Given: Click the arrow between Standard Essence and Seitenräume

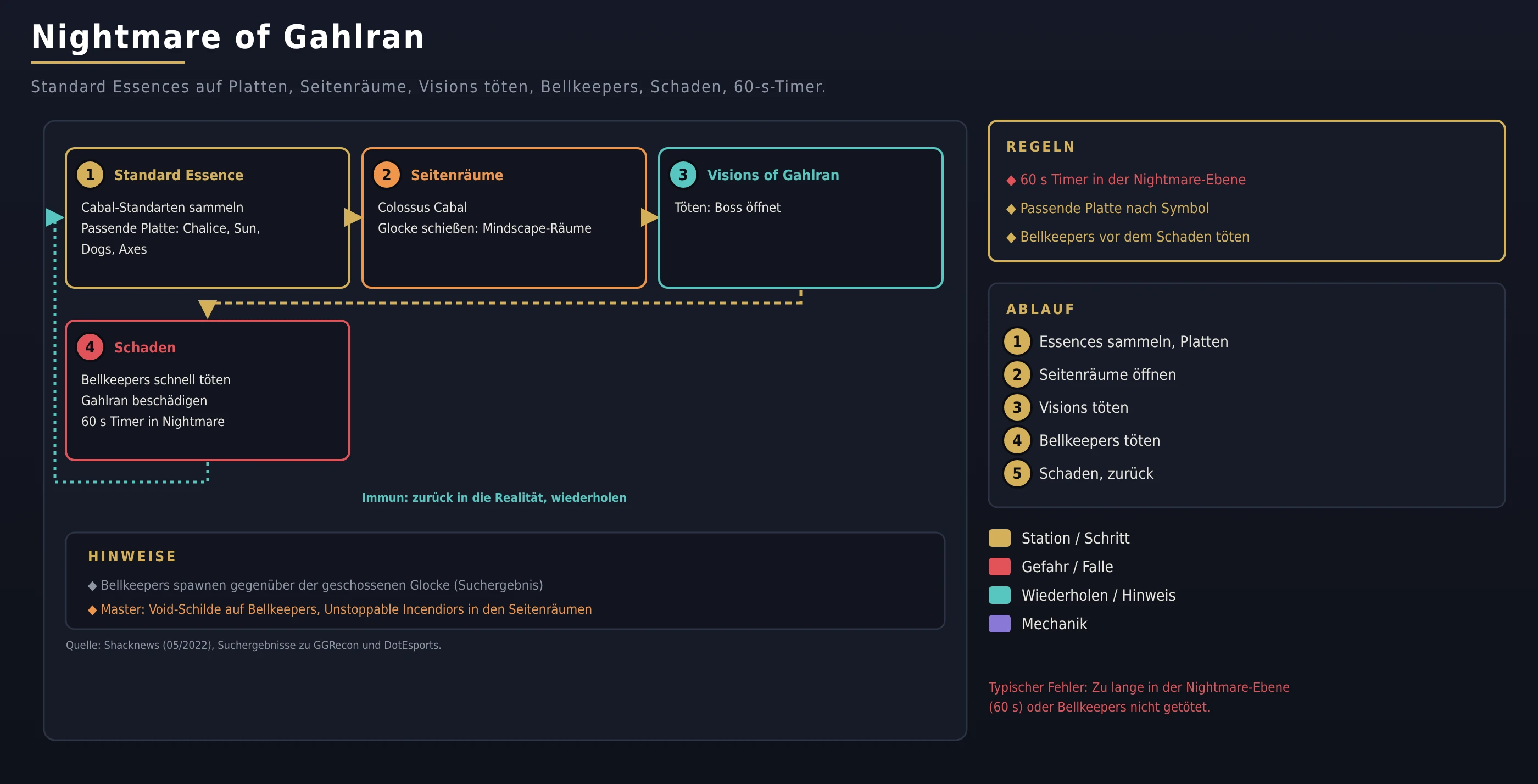Looking at the screenshot, I should (x=353, y=218).
